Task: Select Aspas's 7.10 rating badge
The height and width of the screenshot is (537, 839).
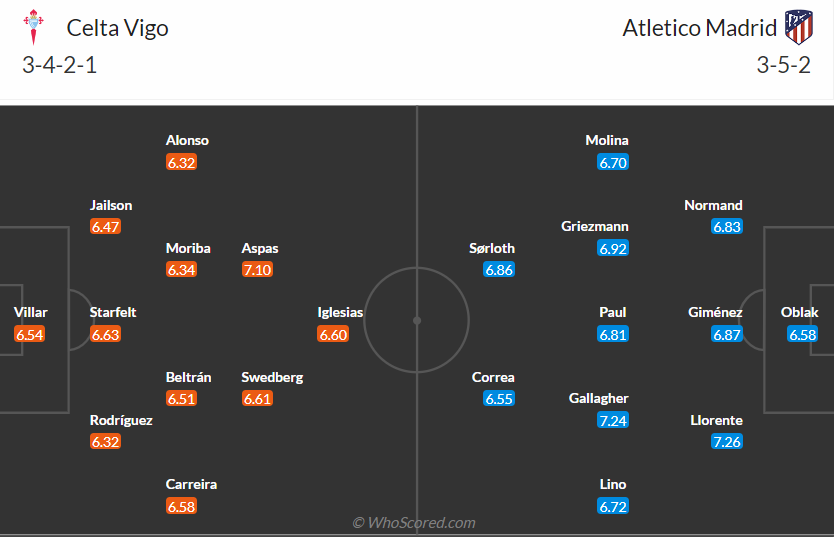Action: click(257, 270)
